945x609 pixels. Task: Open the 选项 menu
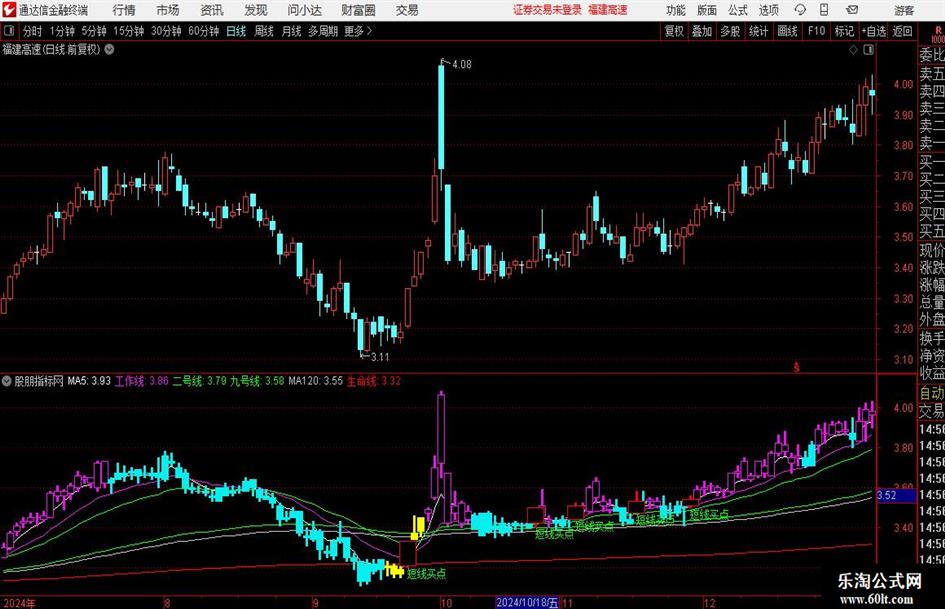768,10
